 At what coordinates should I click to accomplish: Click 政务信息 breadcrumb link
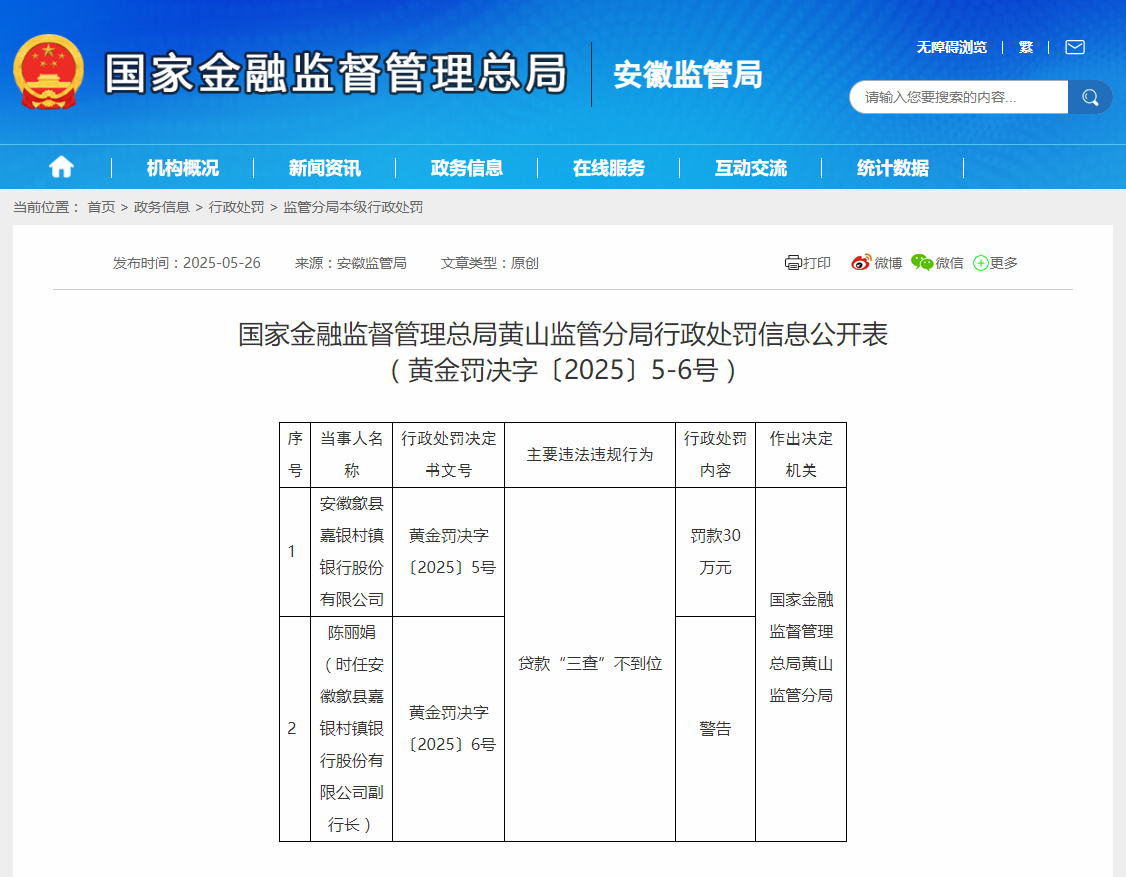[162, 207]
